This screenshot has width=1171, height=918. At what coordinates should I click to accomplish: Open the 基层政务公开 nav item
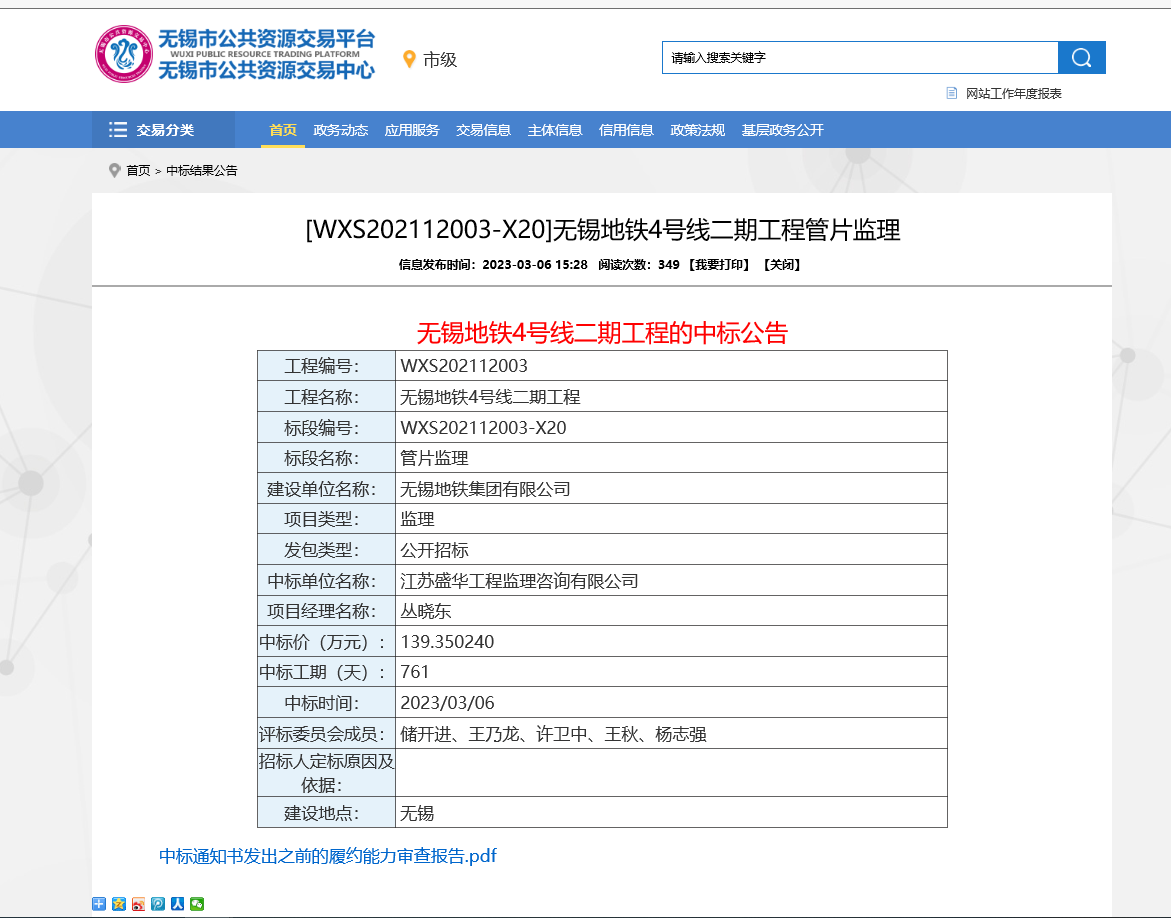point(783,130)
